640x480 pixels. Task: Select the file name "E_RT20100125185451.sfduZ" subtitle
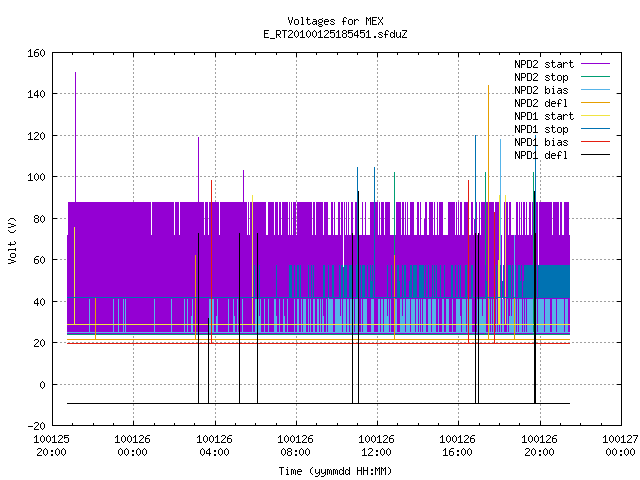click(x=335, y=34)
